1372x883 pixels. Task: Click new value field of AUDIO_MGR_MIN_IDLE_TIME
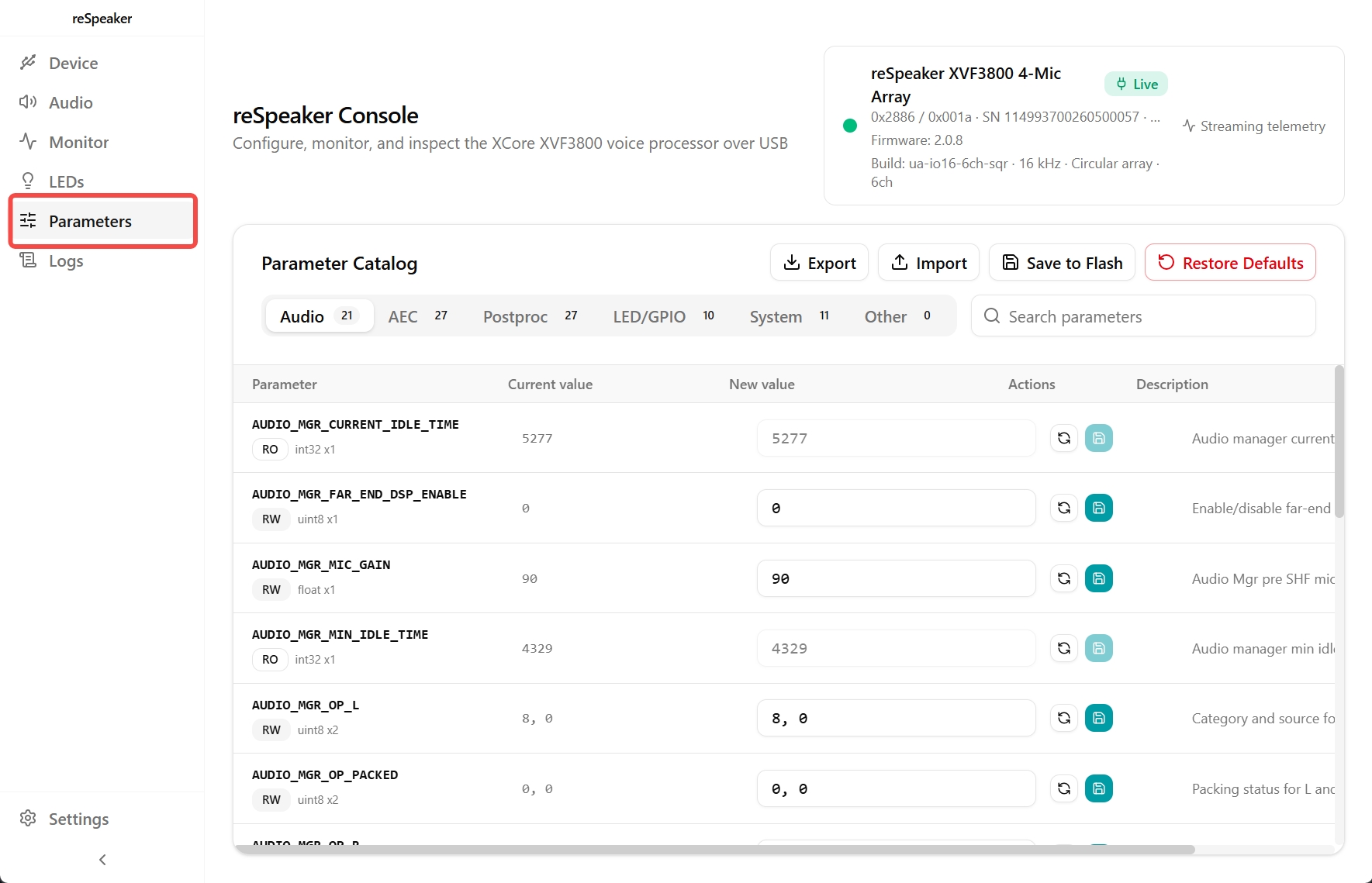pos(897,648)
